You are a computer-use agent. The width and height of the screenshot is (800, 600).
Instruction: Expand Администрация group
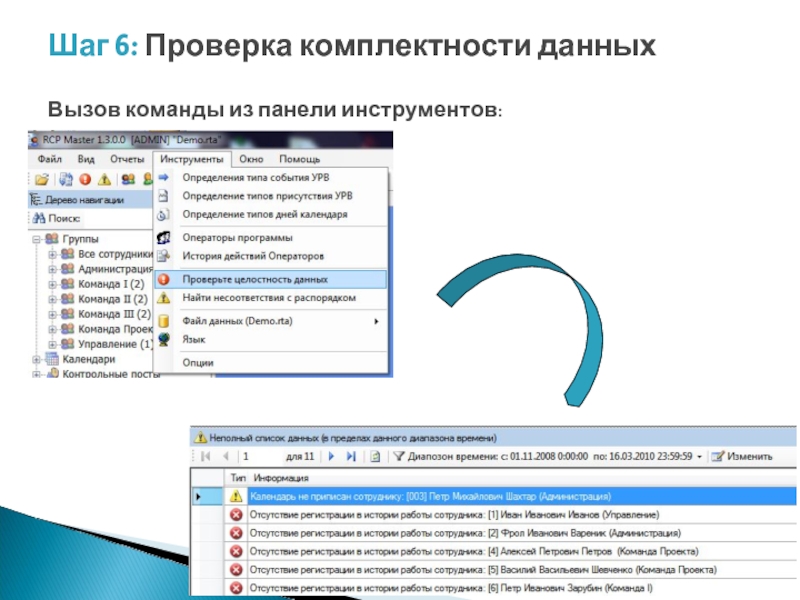coord(52,269)
